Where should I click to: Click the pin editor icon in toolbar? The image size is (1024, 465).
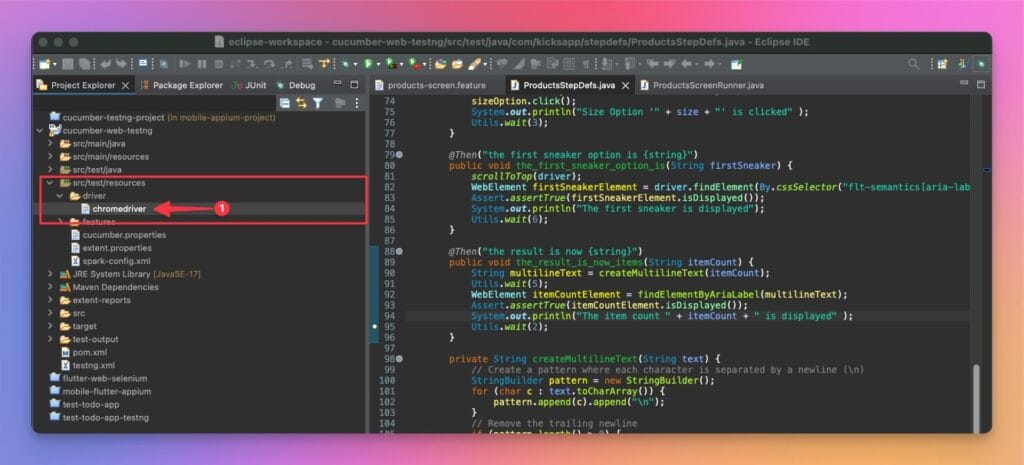point(736,64)
